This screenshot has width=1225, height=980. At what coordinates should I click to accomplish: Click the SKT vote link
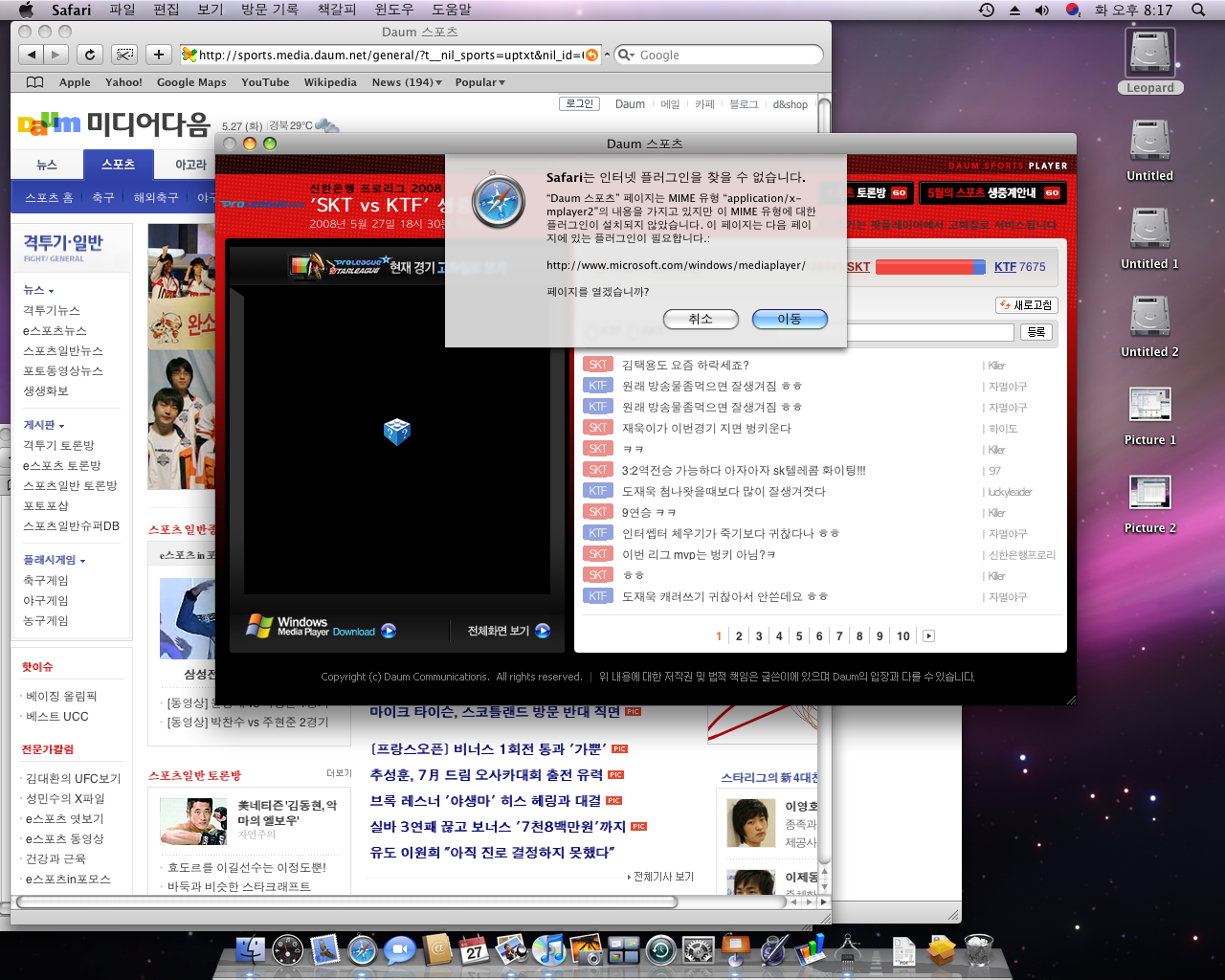858,267
